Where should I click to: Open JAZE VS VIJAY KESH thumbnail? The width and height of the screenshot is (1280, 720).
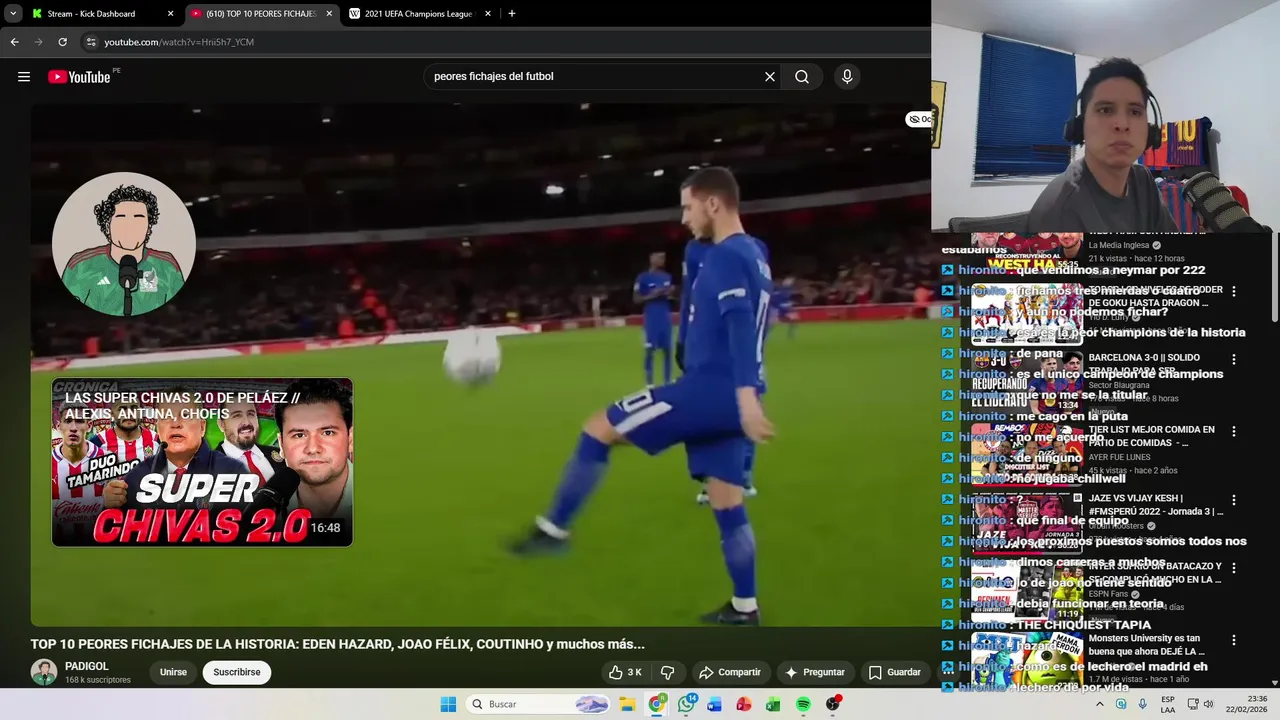[x=1027, y=523]
